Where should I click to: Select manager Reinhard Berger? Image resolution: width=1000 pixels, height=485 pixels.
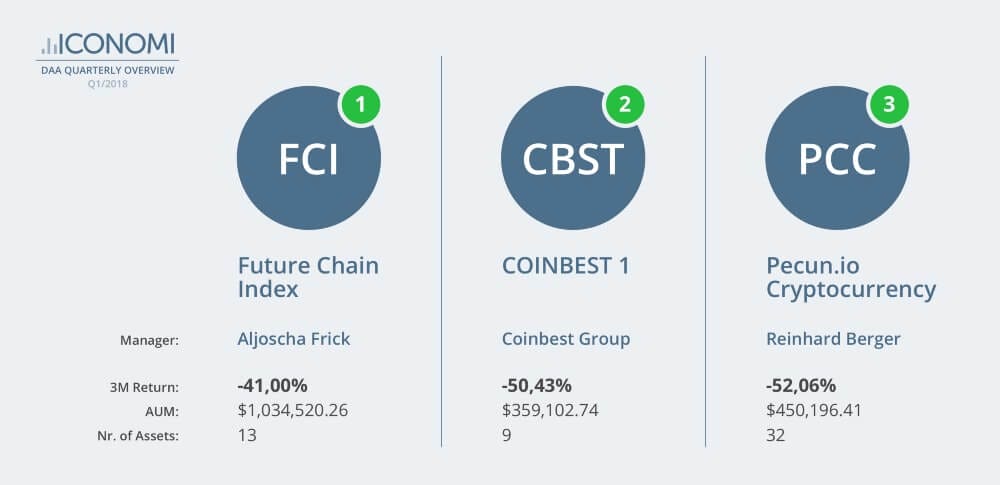(x=833, y=339)
